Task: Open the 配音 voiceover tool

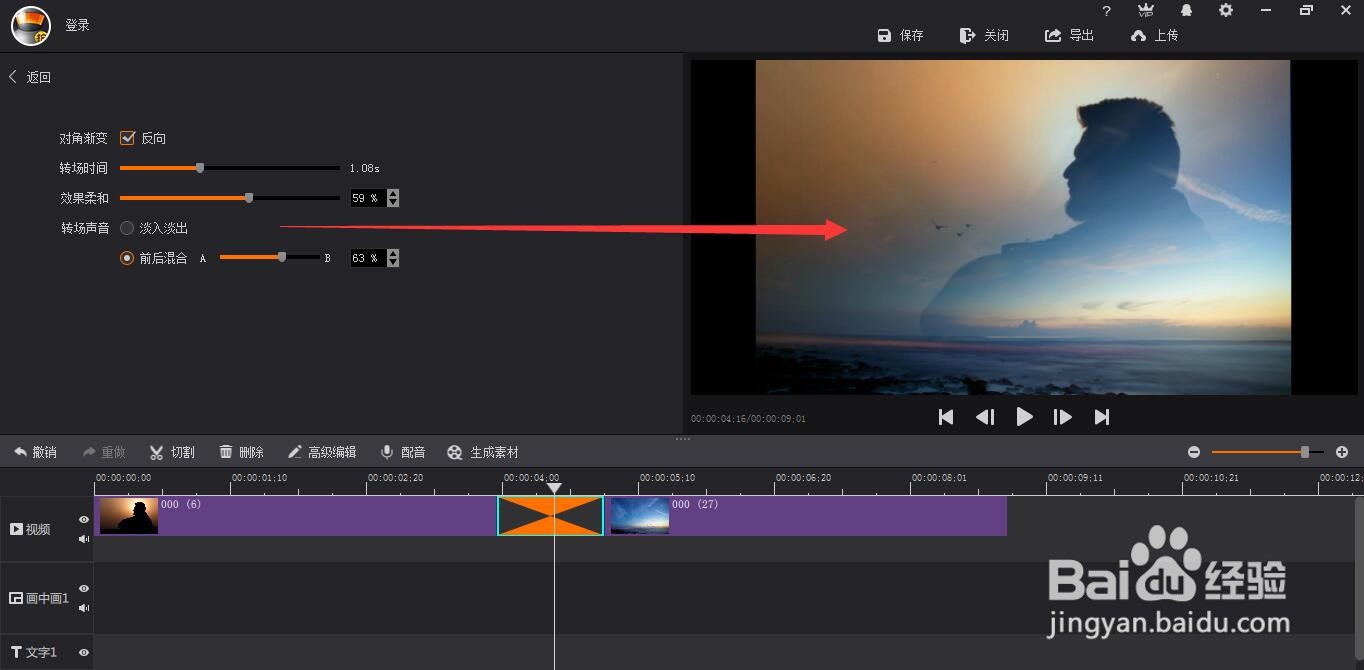Action: click(403, 452)
